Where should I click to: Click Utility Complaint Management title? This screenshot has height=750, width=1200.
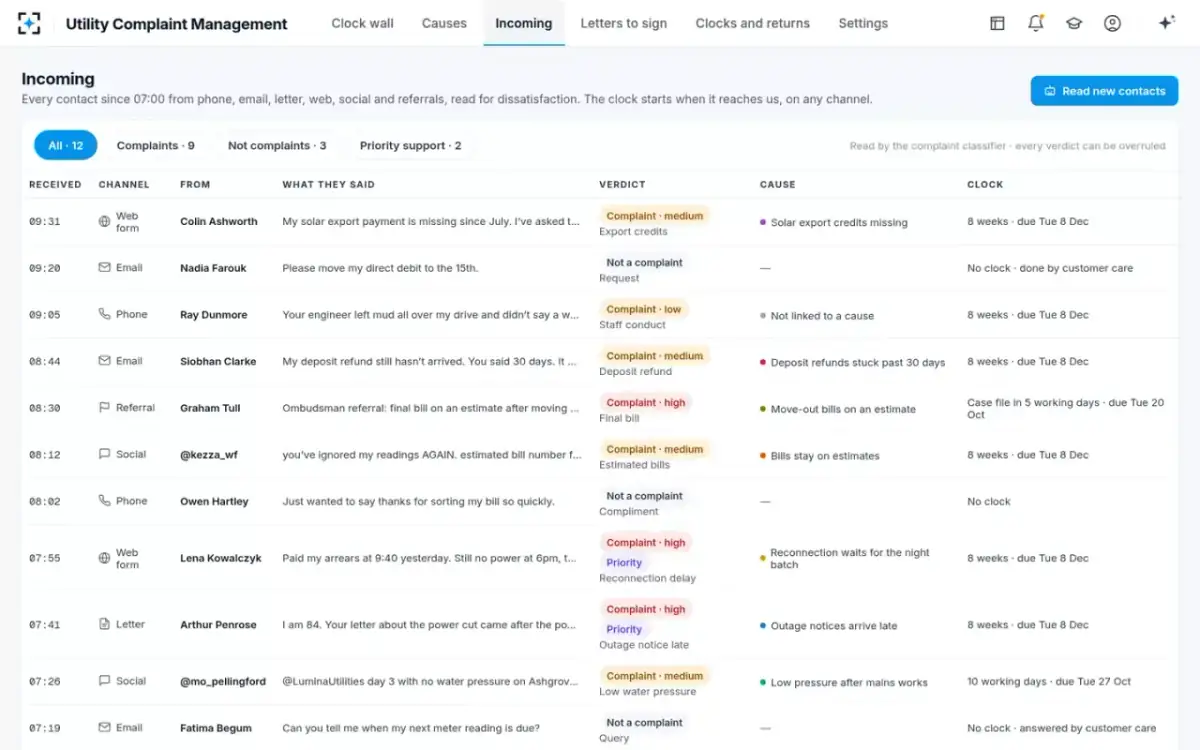[176, 24]
